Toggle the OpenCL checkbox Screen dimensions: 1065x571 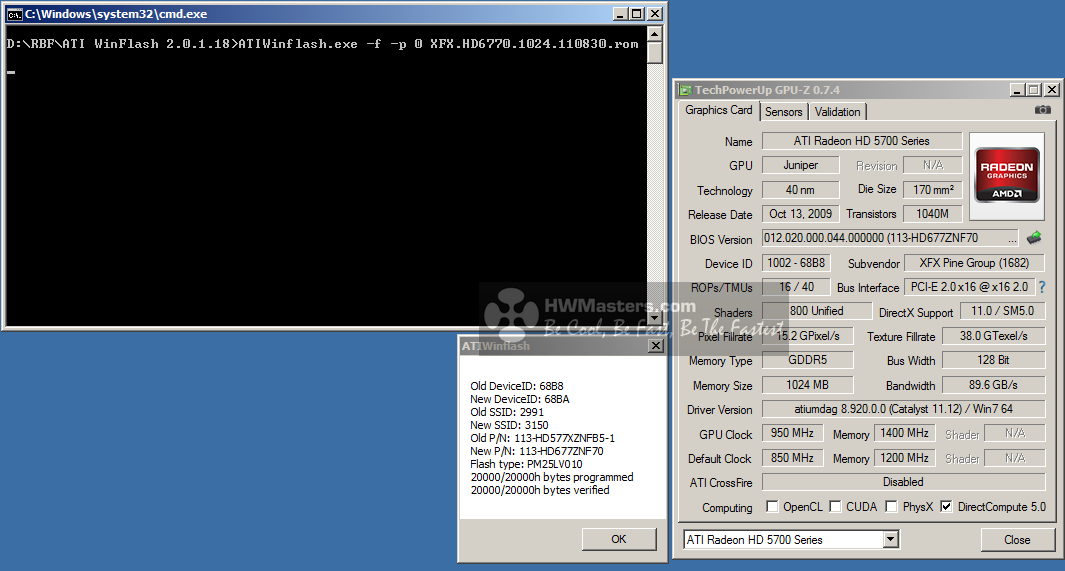pyautogui.click(x=772, y=506)
